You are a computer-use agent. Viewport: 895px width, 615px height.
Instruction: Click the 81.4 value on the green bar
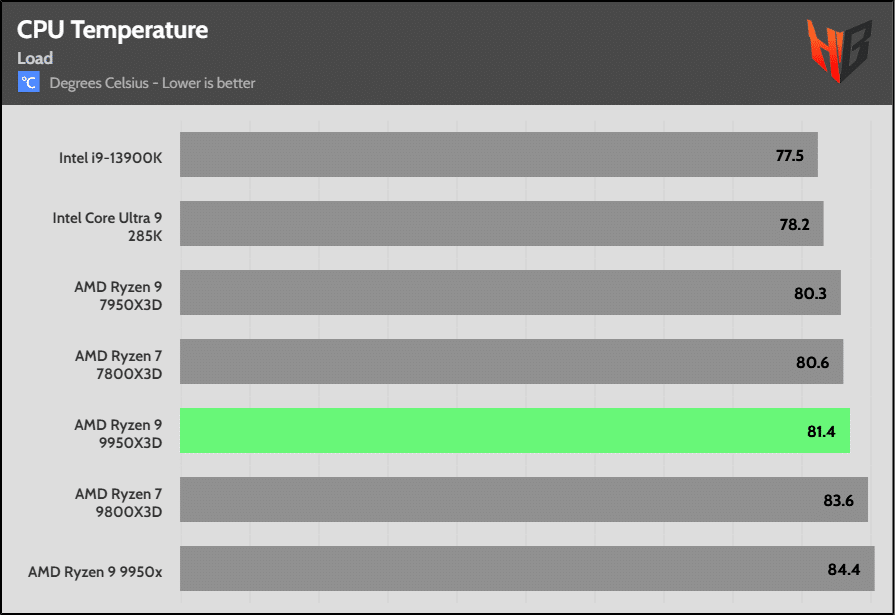(822, 432)
